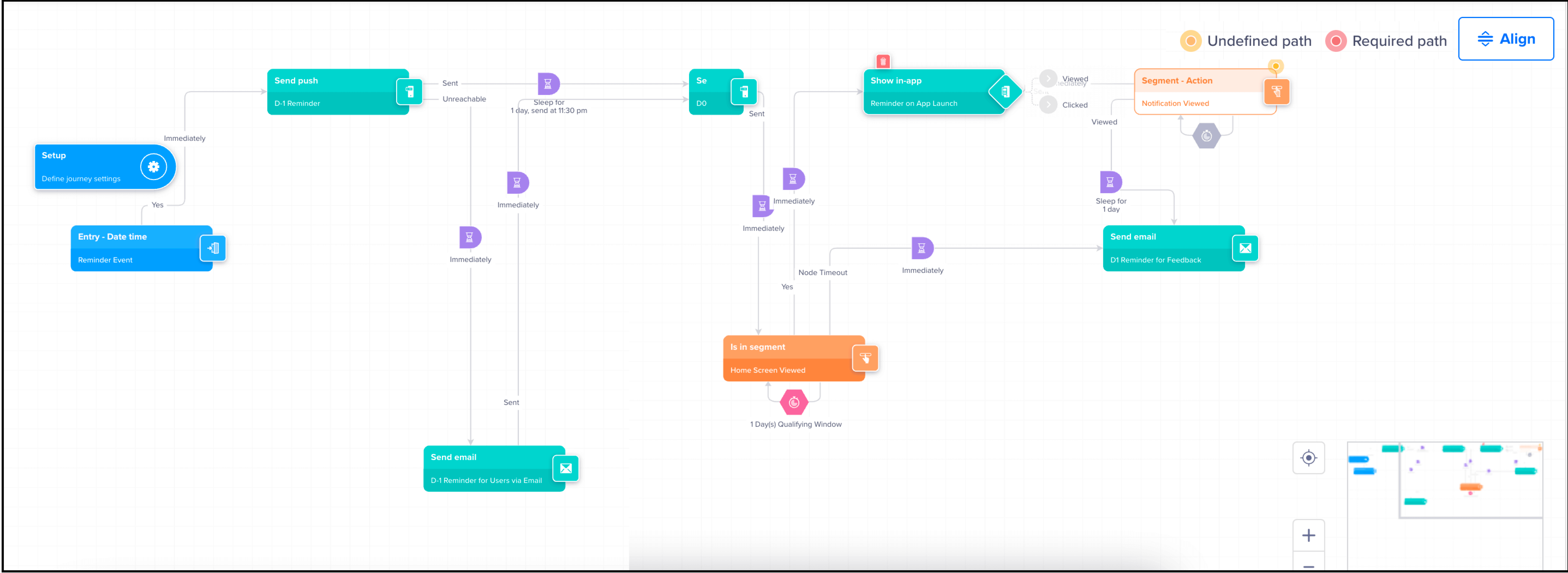Click the Send push D-1 Reminder phone icon
The image size is (1568, 573).
pos(410,91)
